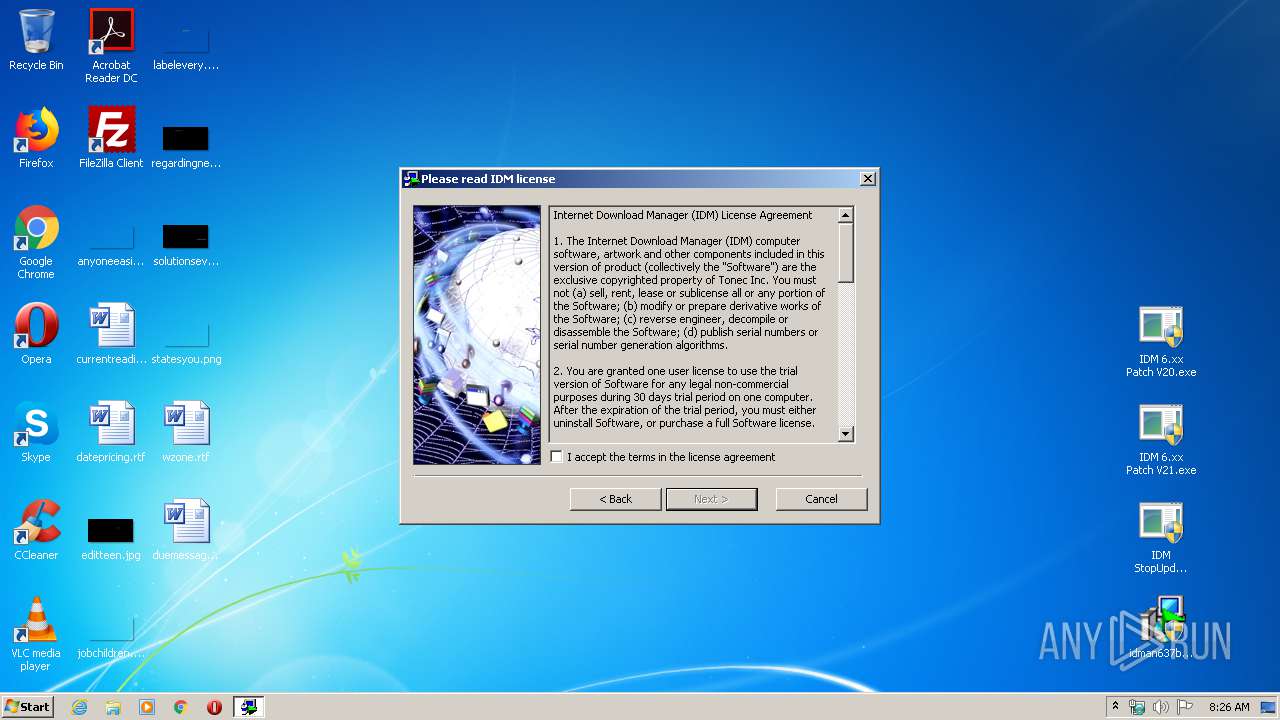Select the Skype desktop shortcut

[36, 432]
